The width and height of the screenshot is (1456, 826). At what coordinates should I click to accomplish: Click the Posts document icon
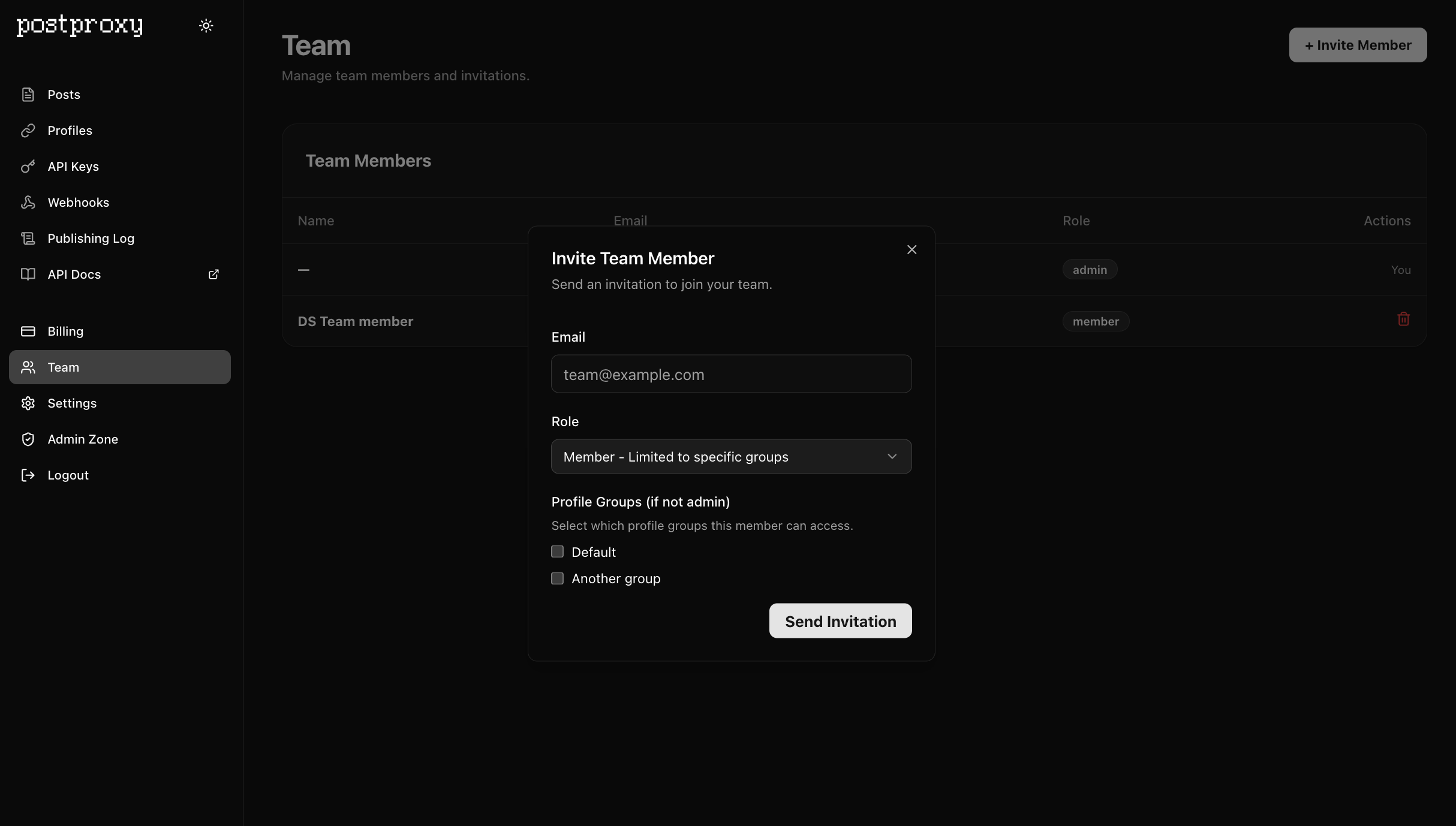point(28,95)
